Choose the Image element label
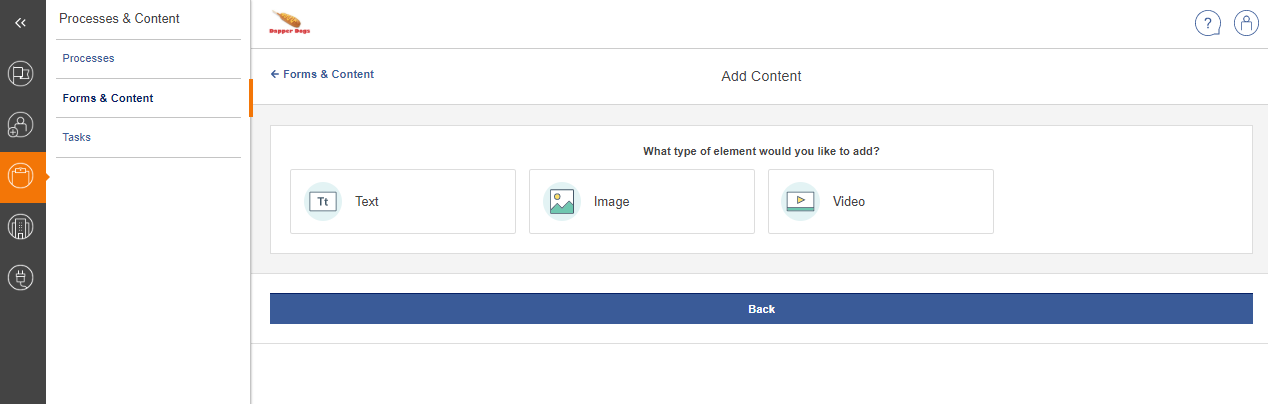Screen dimensions: 1268x404 pos(611,201)
